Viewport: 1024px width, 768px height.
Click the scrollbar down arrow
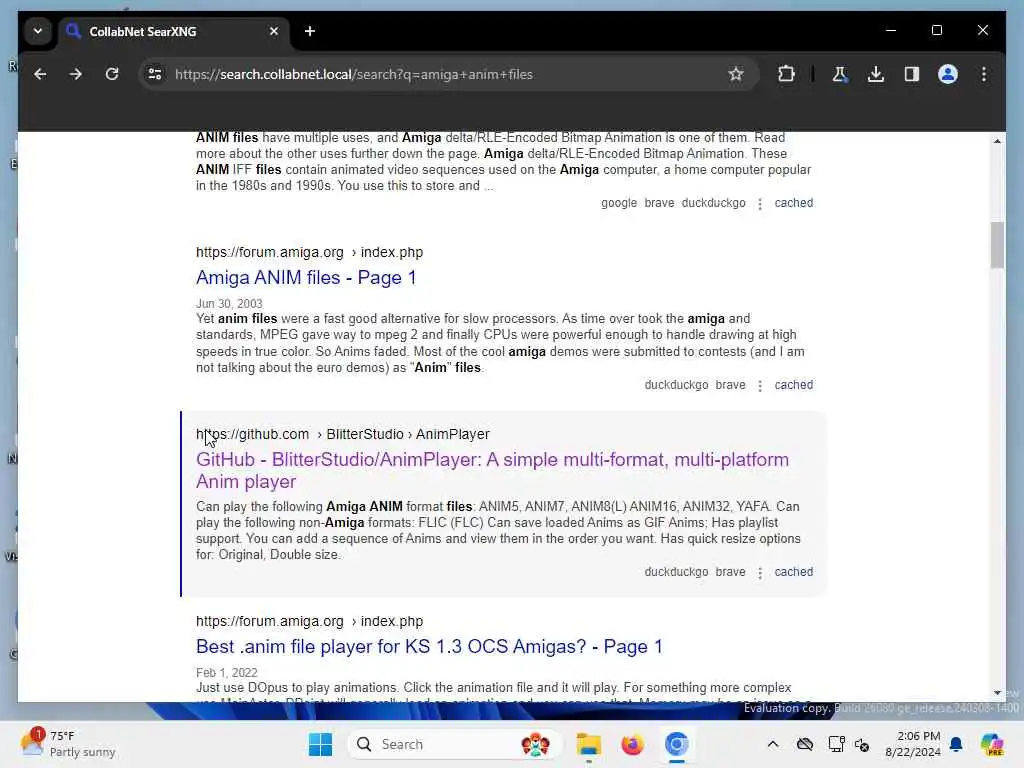(997, 692)
